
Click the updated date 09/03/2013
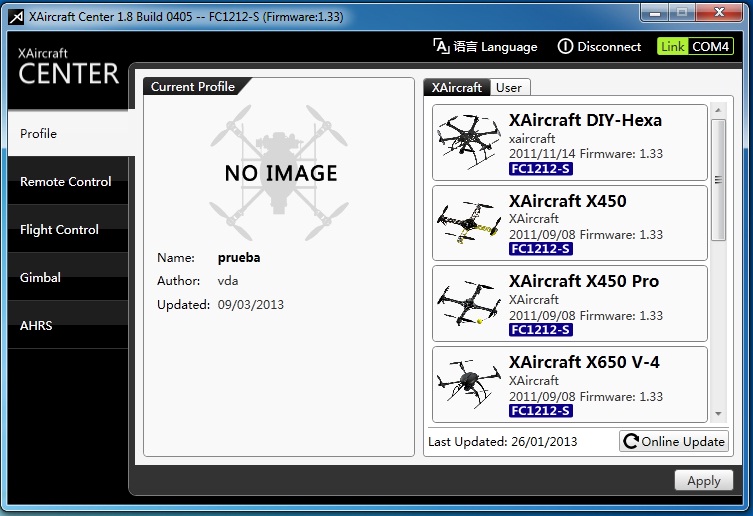point(251,305)
